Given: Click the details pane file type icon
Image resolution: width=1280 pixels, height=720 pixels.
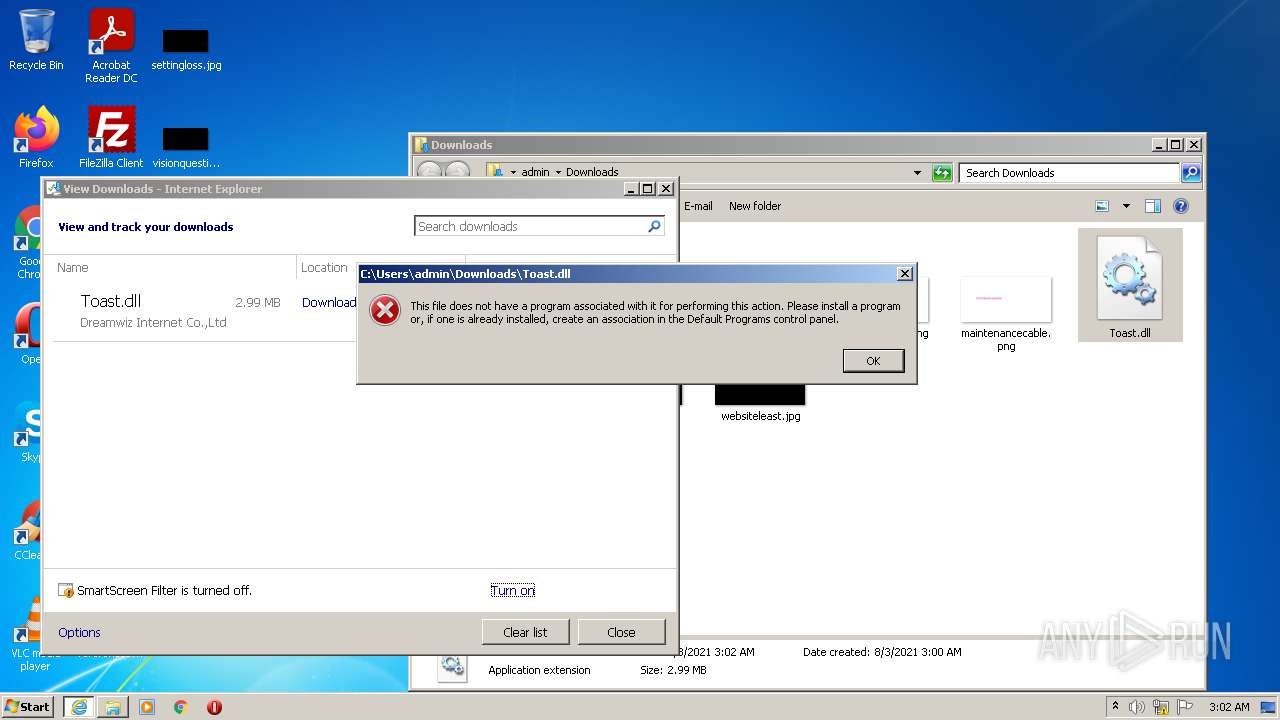Looking at the screenshot, I should pos(452,665).
